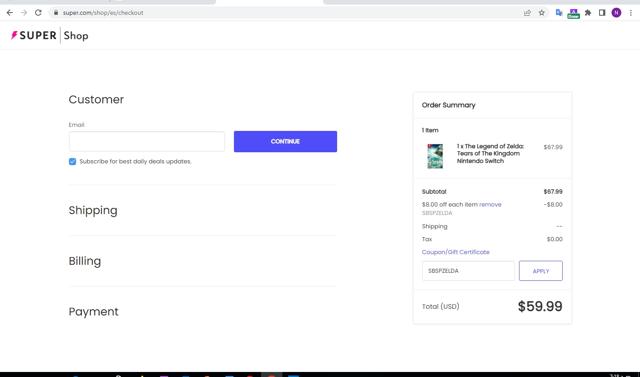This screenshot has height=377, width=640.
Task: Click the Order Summary heading
Action: tap(449, 105)
